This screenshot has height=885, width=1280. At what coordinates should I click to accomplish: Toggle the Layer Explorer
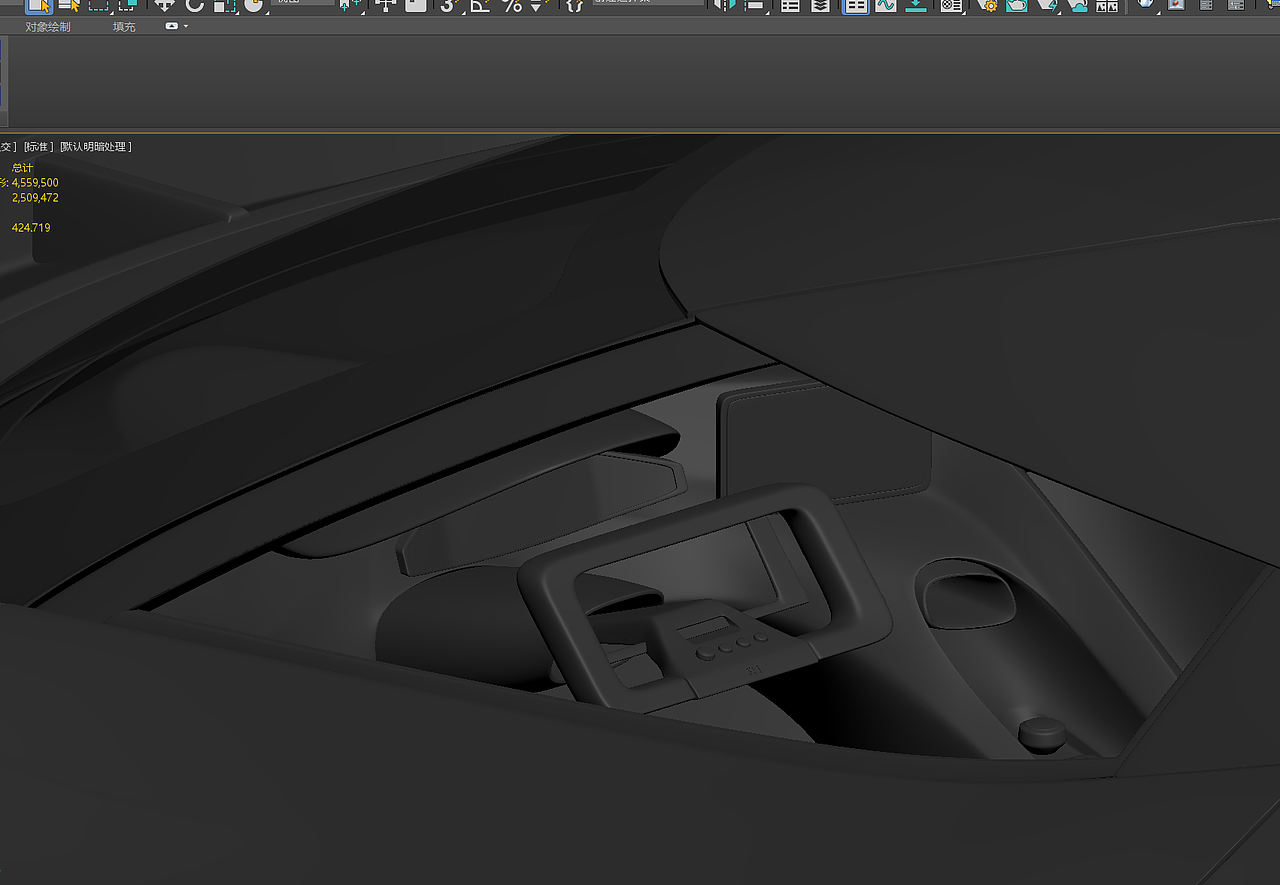(x=820, y=4)
